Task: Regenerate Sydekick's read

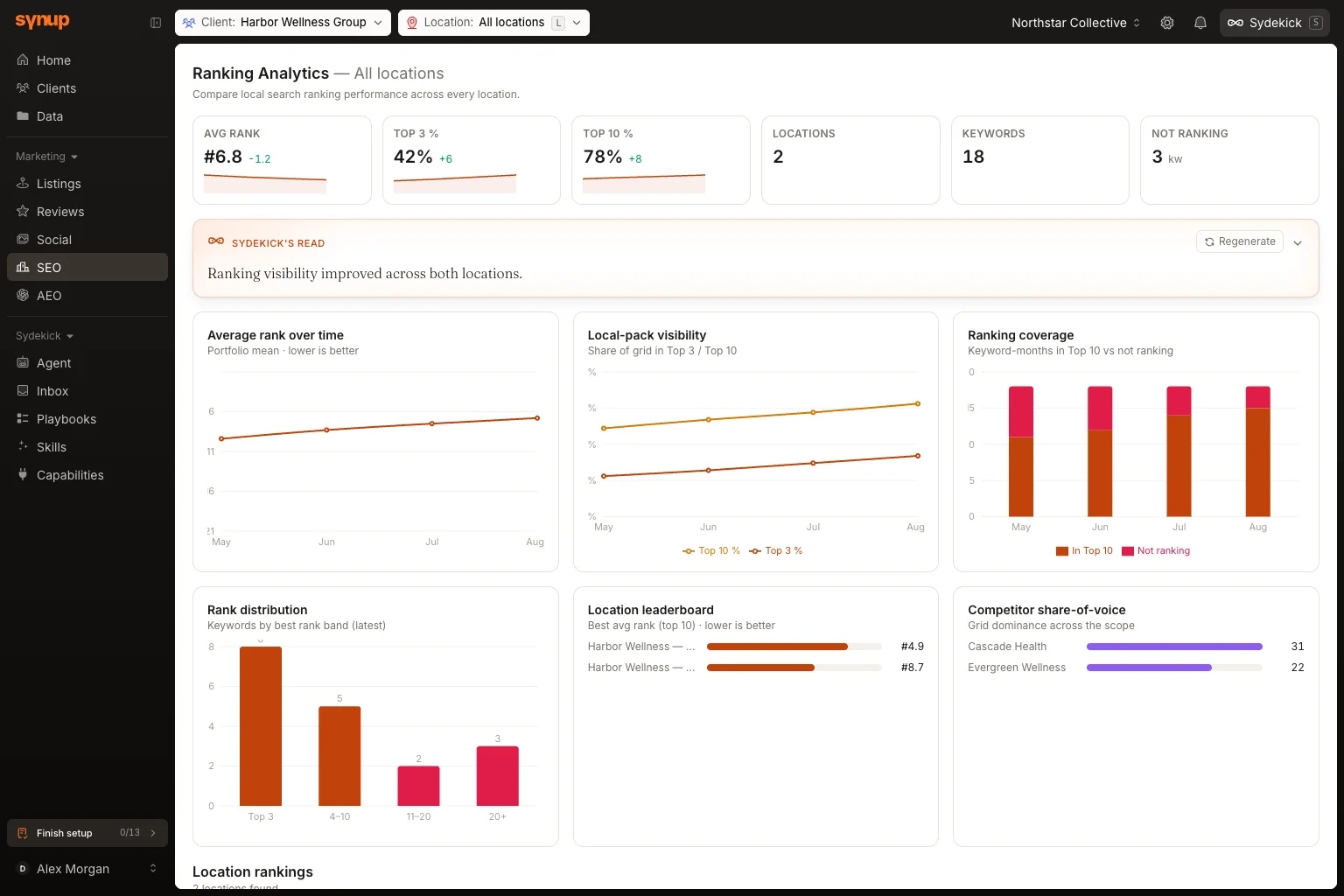Action: pos(1239,241)
